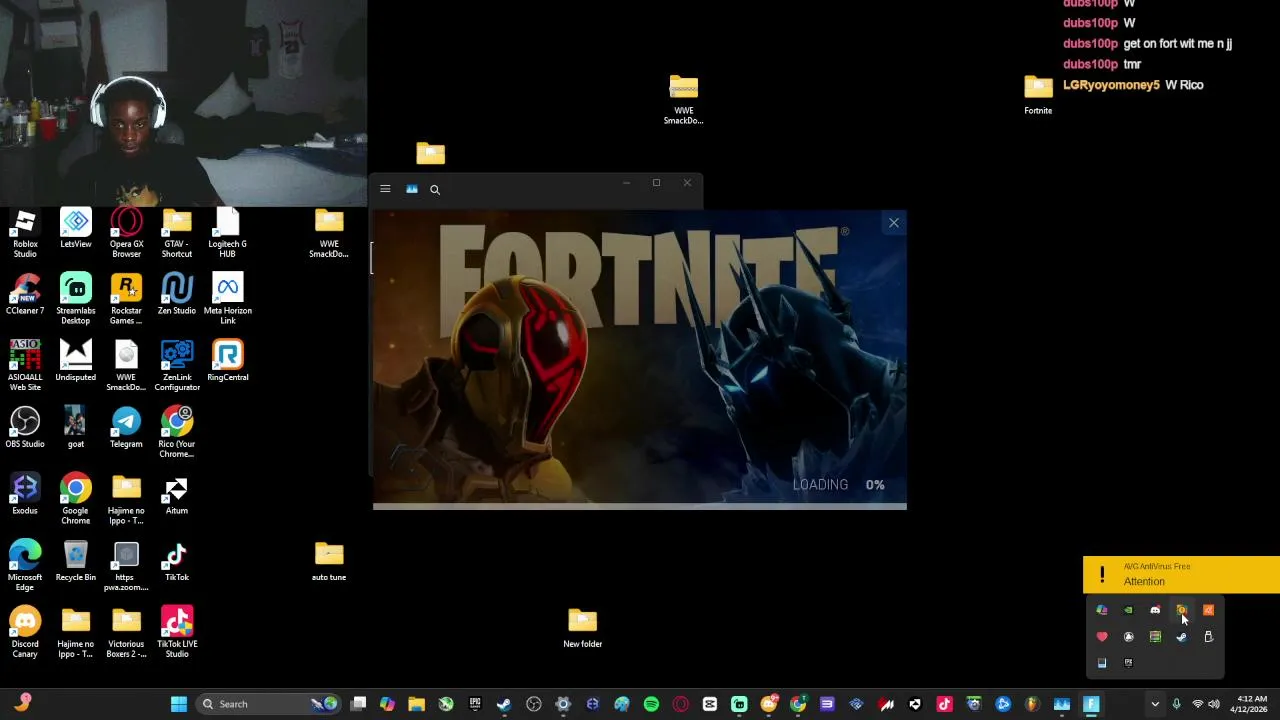
Task: Open Discord icon in tray overflow
Action: coord(1155,610)
